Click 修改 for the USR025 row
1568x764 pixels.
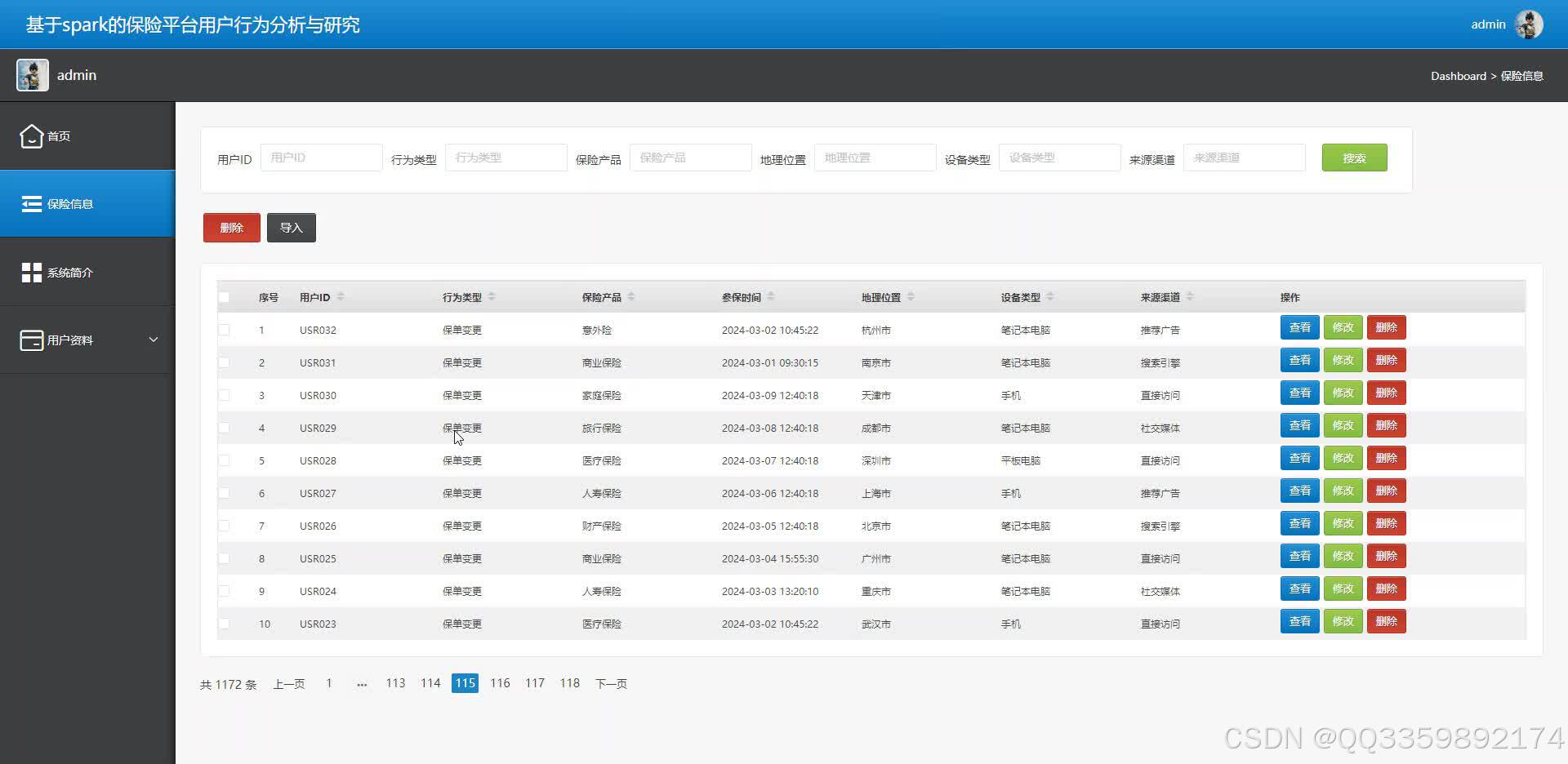point(1343,556)
